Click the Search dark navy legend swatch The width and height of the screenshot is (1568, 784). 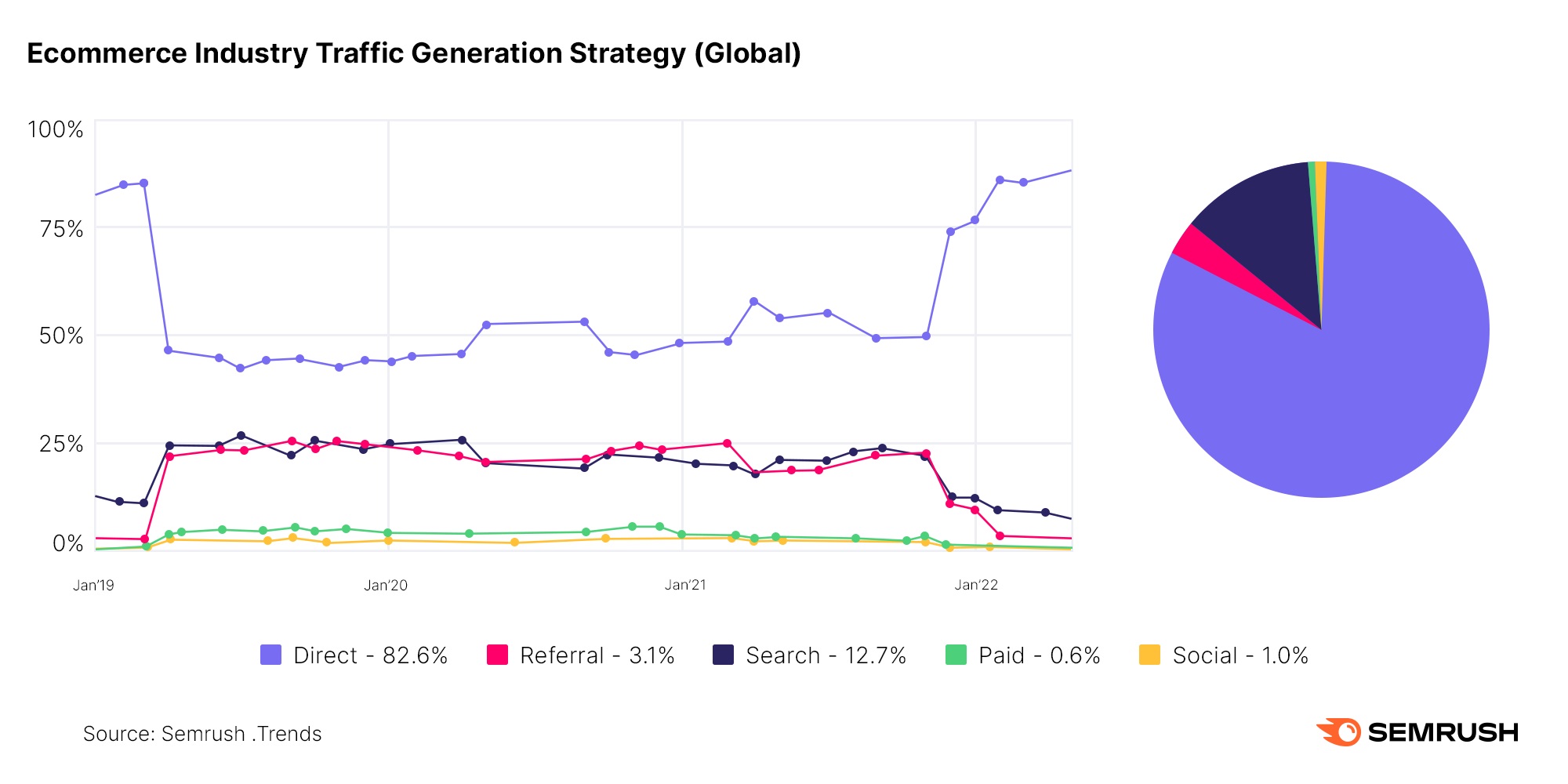(x=723, y=655)
